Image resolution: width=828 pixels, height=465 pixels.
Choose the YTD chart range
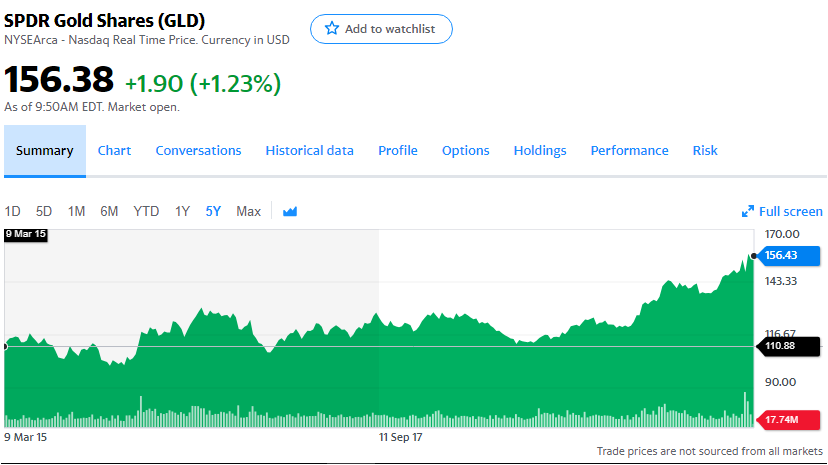146,212
